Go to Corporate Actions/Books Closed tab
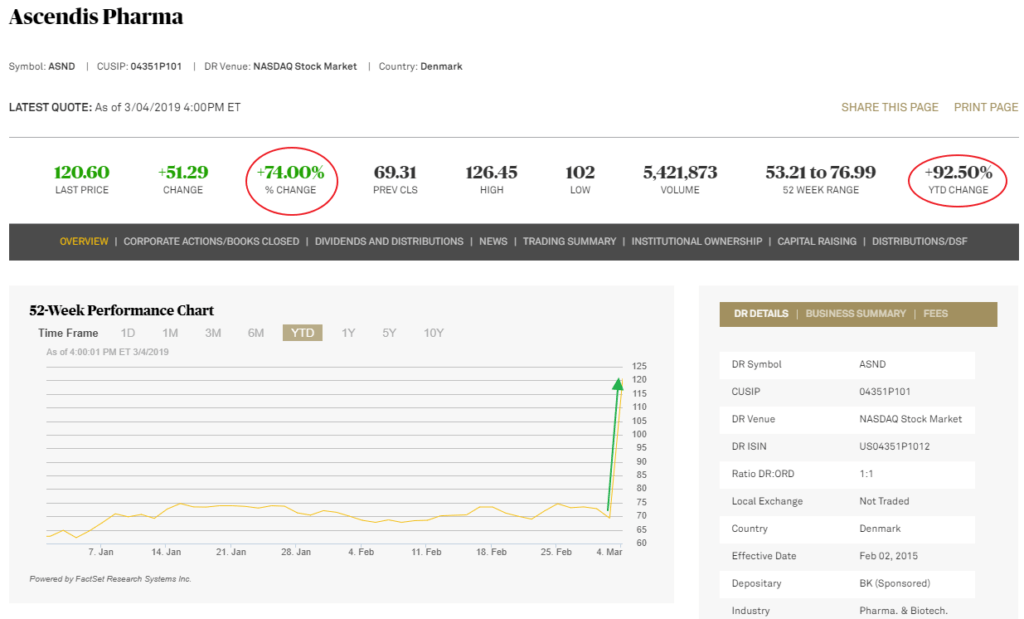The height and width of the screenshot is (619, 1024). [212, 242]
